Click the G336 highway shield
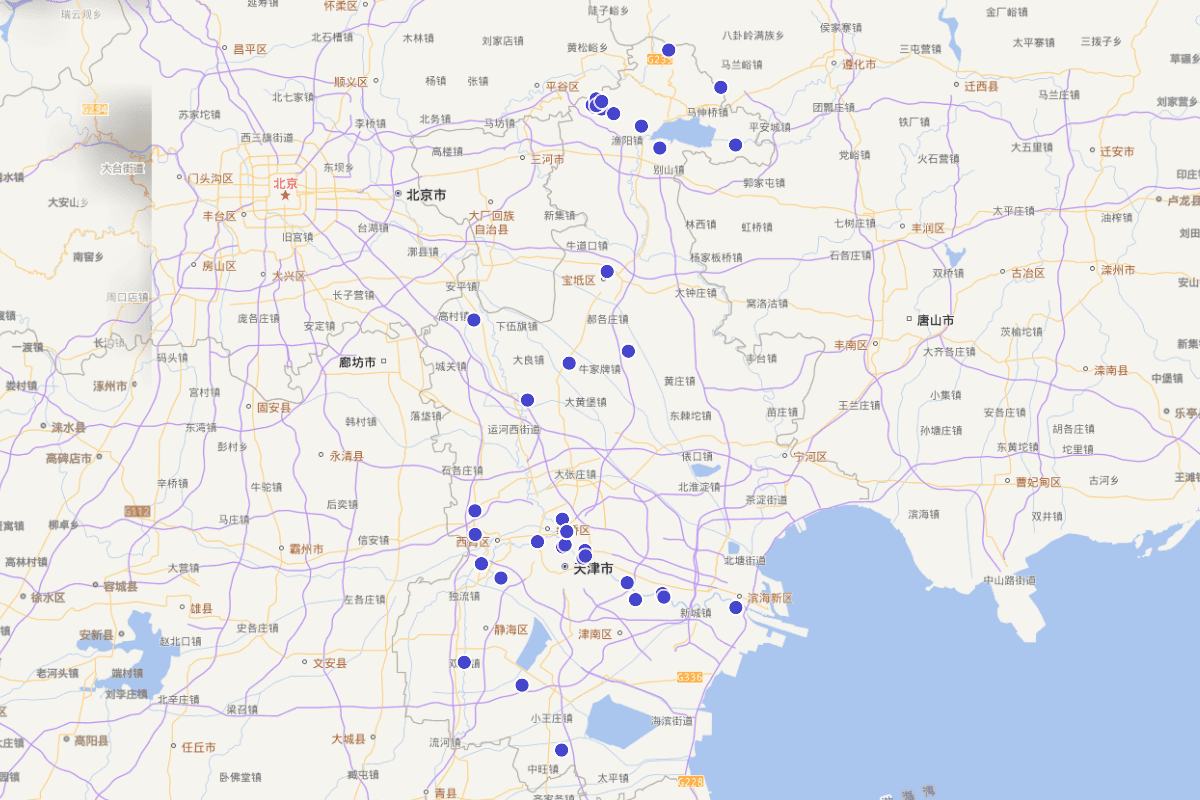The width and height of the screenshot is (1200, 800). tap(690, 677)
